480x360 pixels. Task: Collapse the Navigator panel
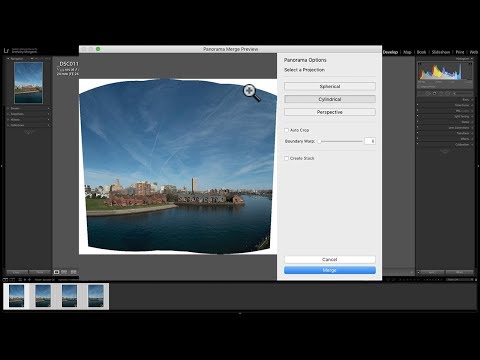point(8,59)
